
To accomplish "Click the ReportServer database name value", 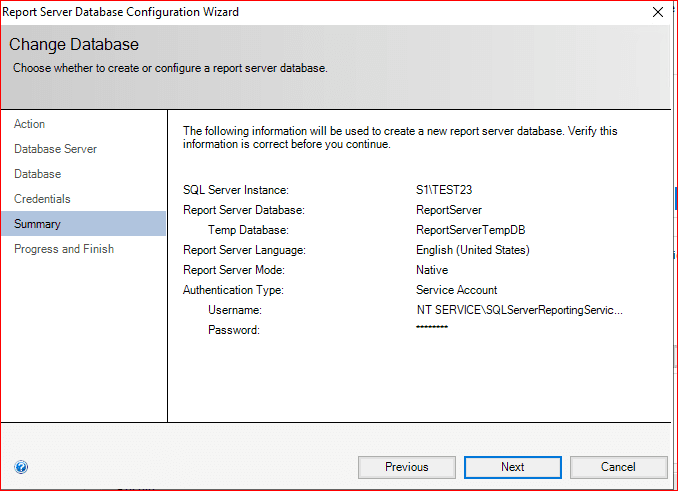I will click(x=449, y=210).
